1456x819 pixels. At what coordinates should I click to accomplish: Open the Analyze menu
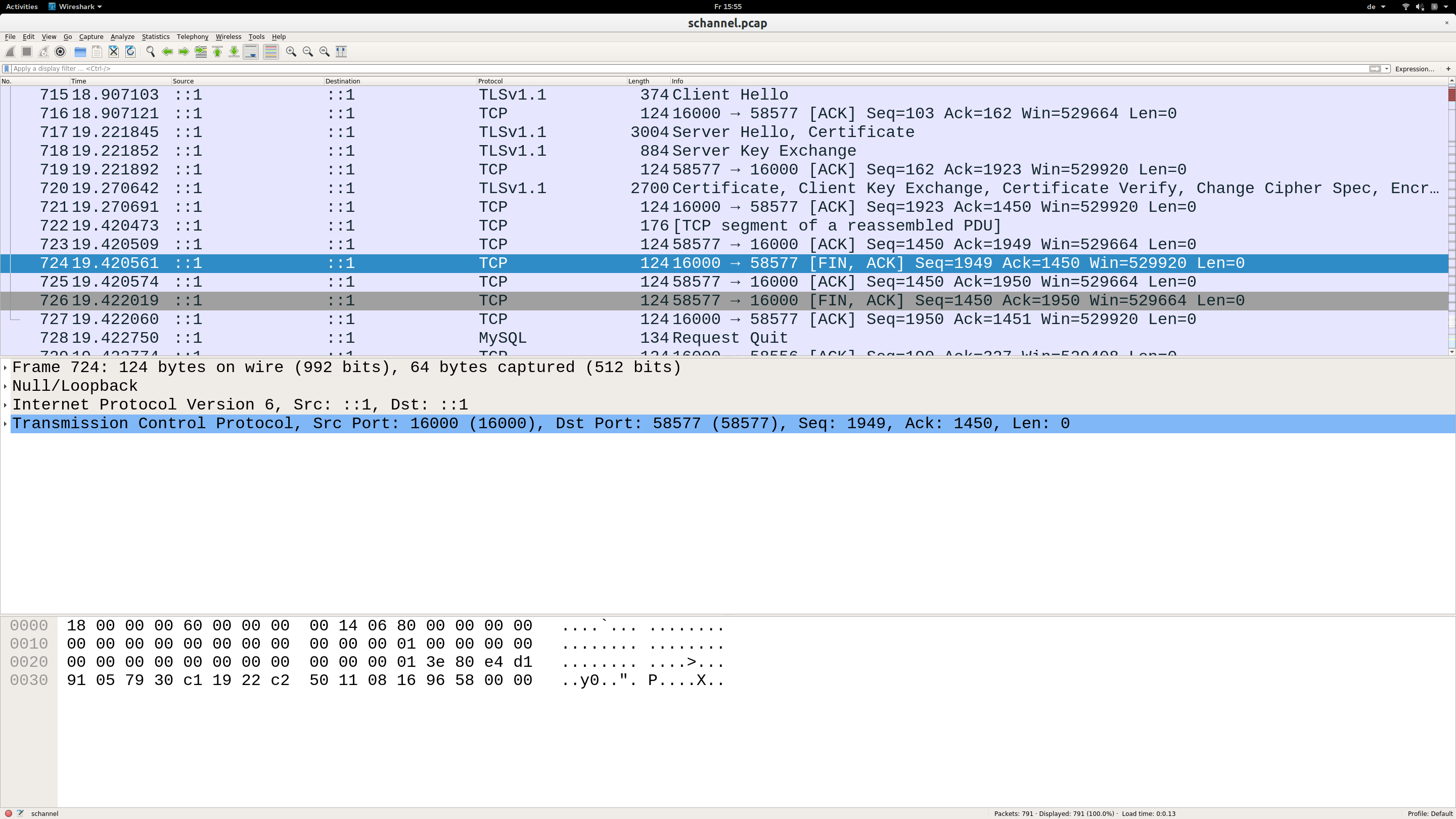(122, 37)
